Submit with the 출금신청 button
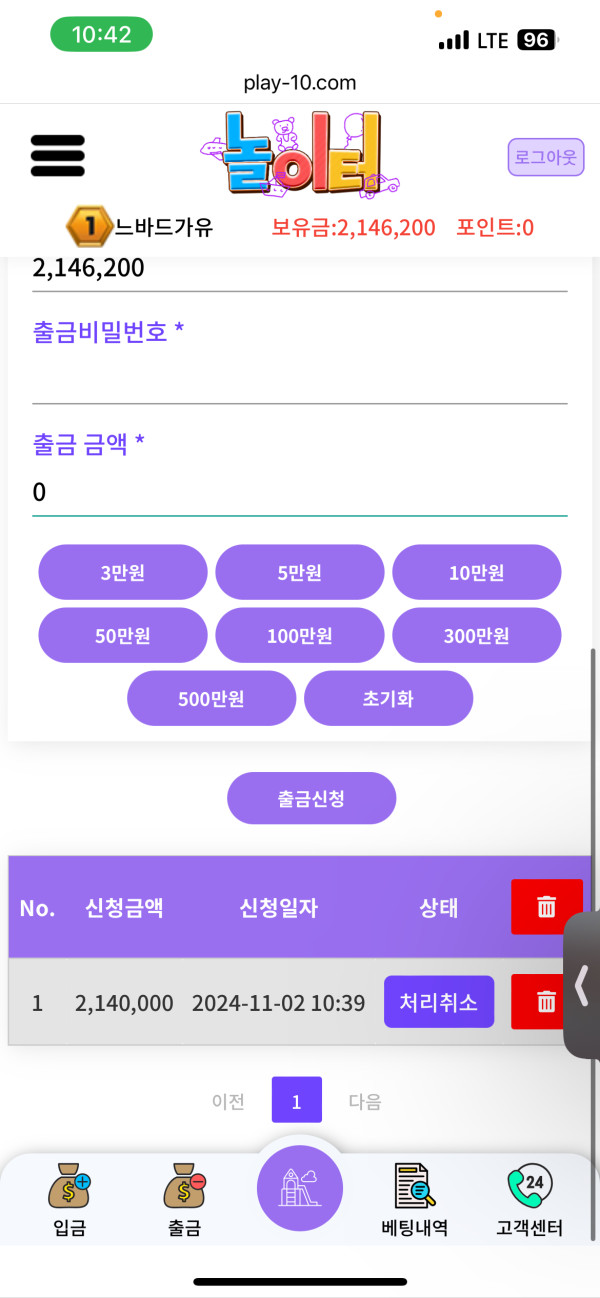 [312, 798]
